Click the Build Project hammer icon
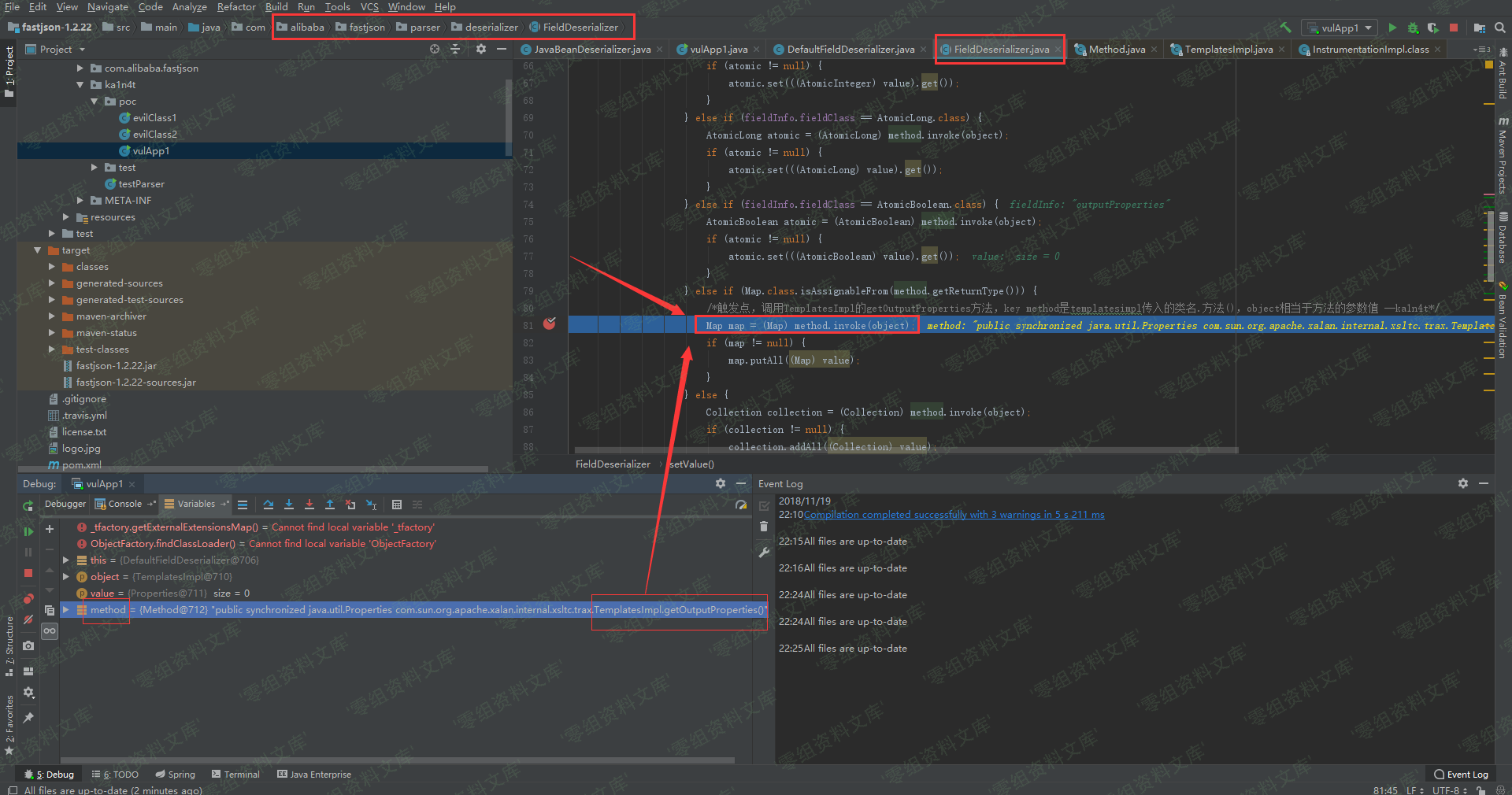 1285,28
